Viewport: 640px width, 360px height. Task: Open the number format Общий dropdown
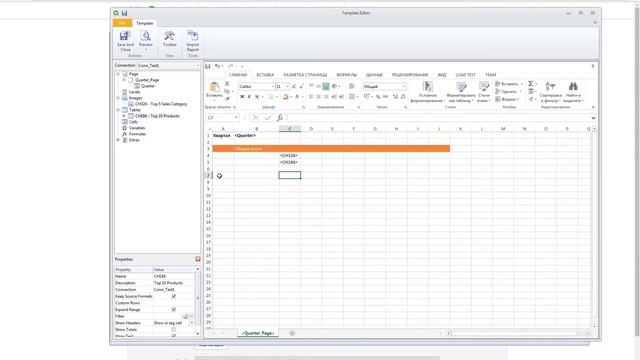[404, 87]
